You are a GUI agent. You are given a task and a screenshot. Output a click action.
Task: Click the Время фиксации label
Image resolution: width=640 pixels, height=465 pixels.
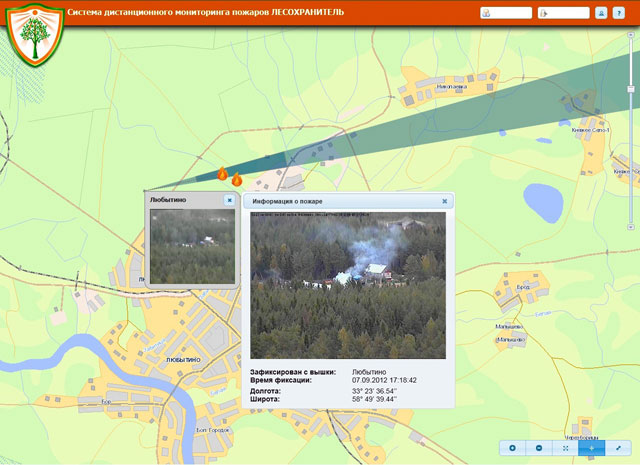pyautogui.click(x=281, y=380)
